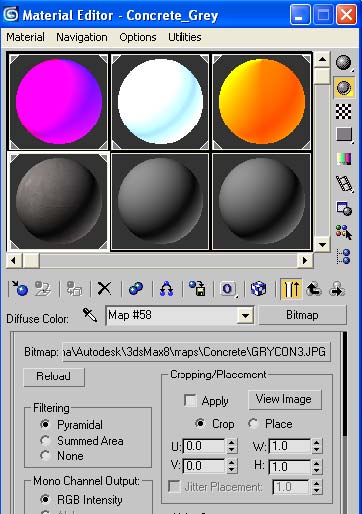The image size is (362, 514).
Task: Click the H crop value field
Action: (x=290, y=466)
